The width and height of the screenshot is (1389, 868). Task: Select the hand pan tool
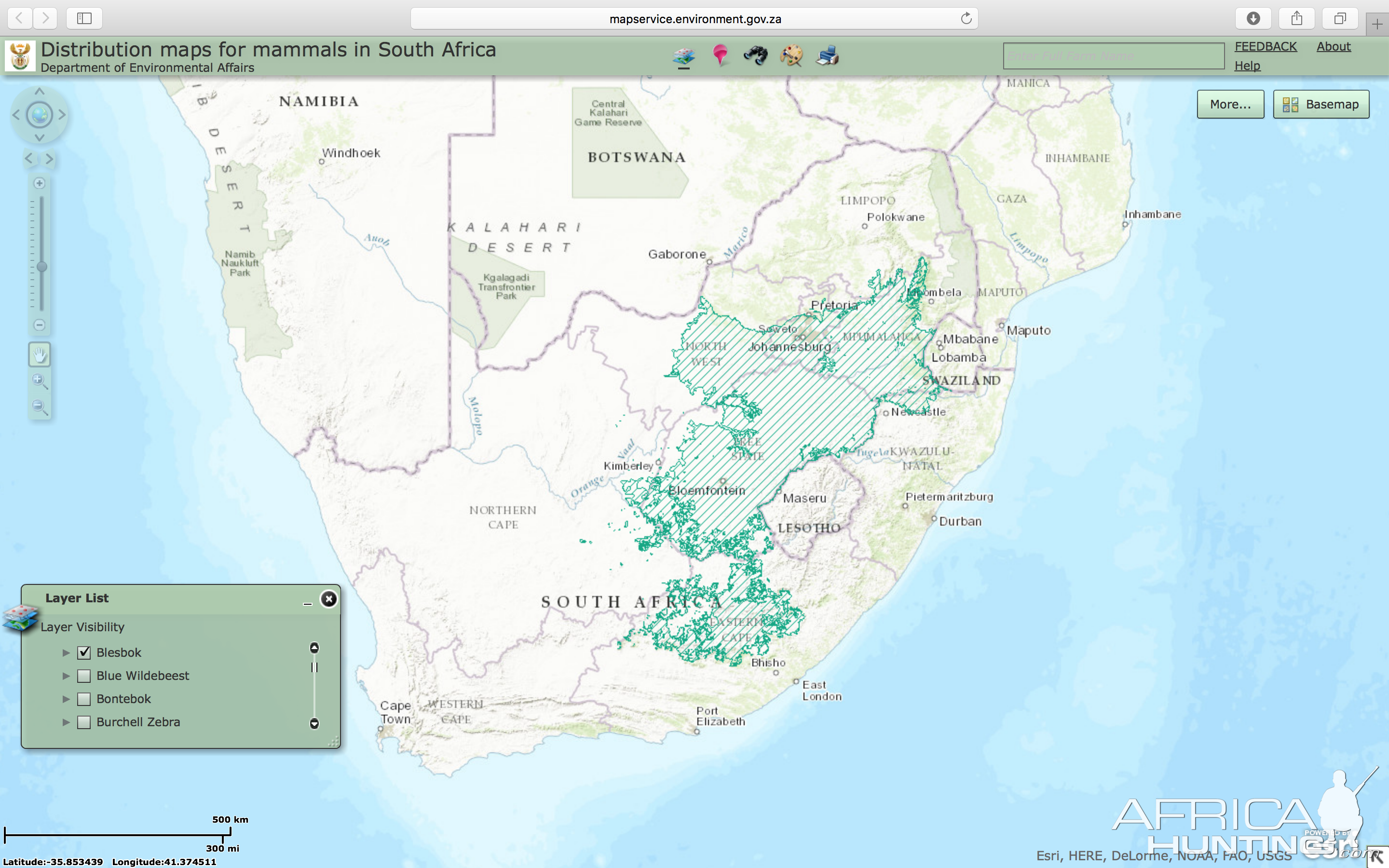point(40,355)
